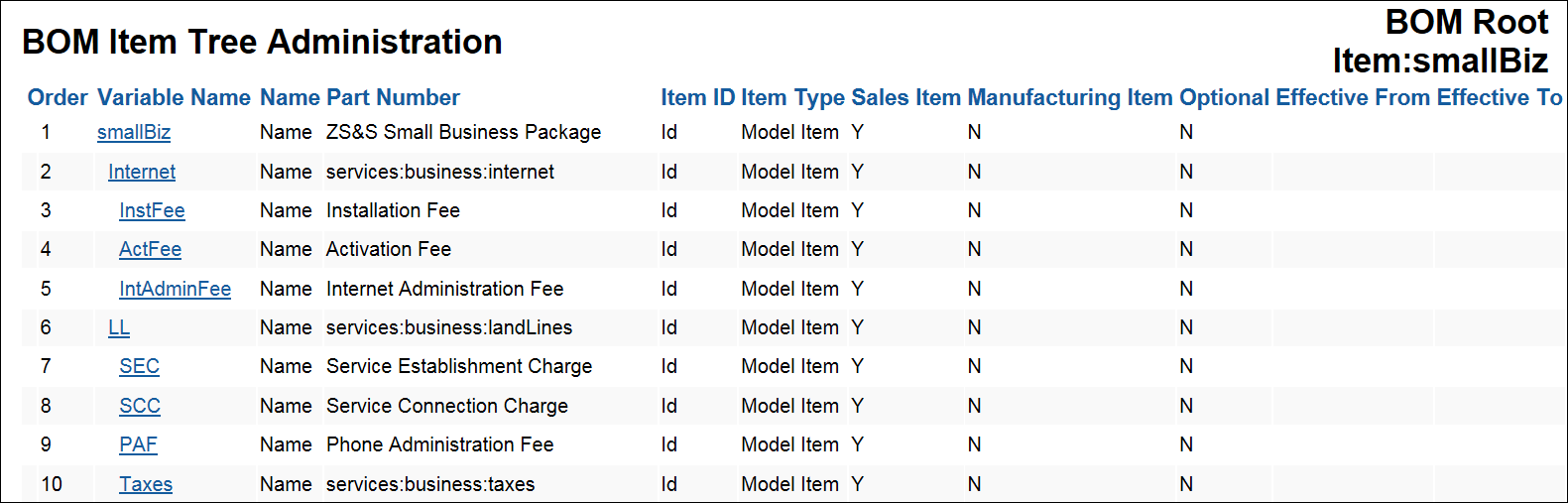This screenshot has height=503, width=1568.
Task: Click the Part Number column header
Action: pos(393,97)
